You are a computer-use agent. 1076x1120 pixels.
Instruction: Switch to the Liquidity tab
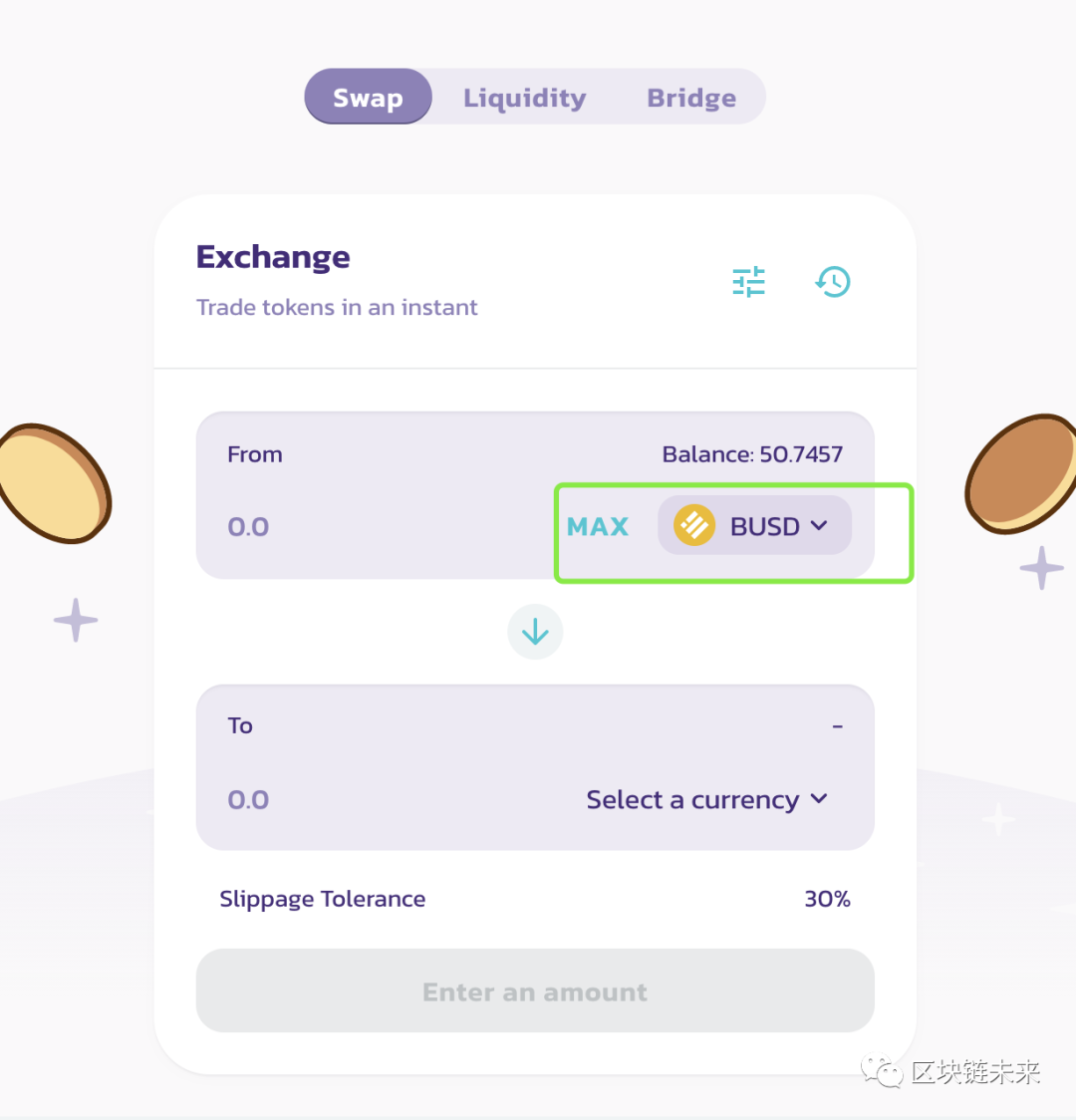tap(524, 98)
